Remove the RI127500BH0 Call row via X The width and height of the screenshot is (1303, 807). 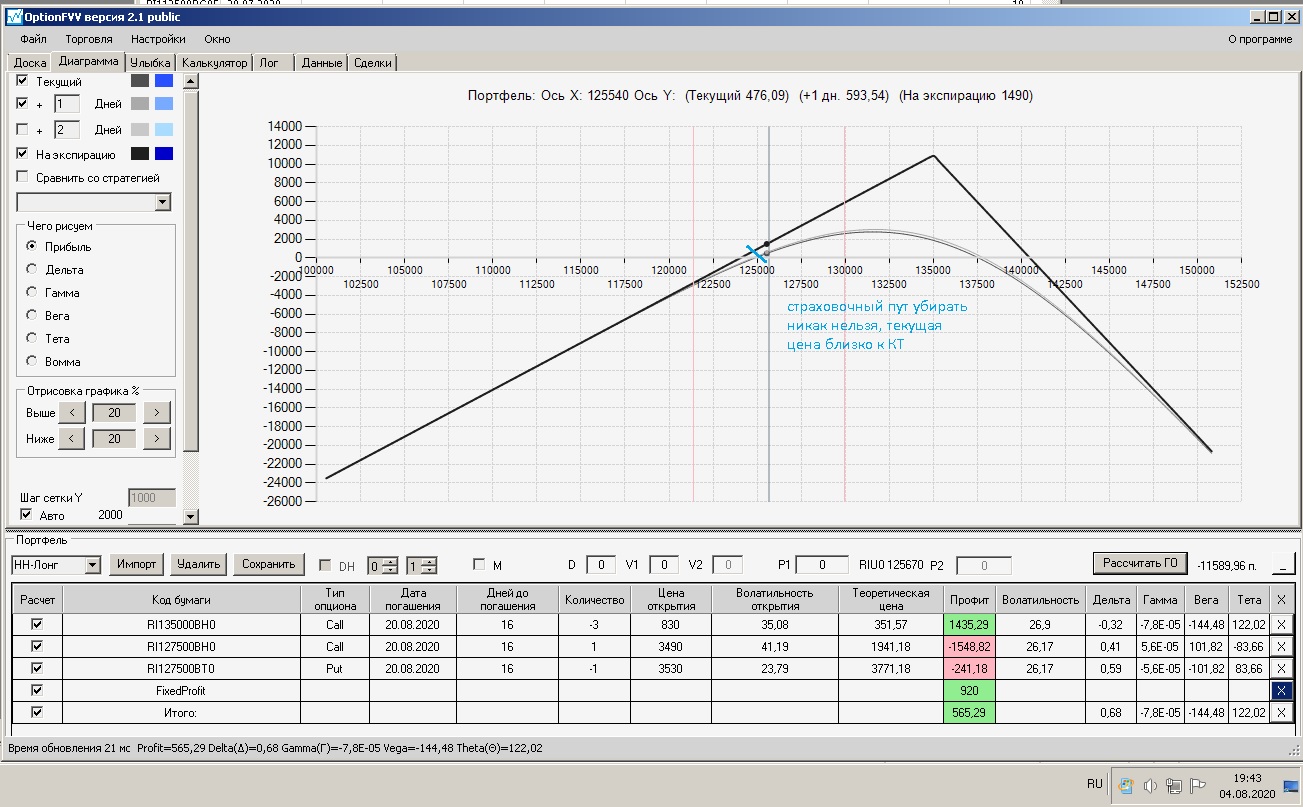1281,646
